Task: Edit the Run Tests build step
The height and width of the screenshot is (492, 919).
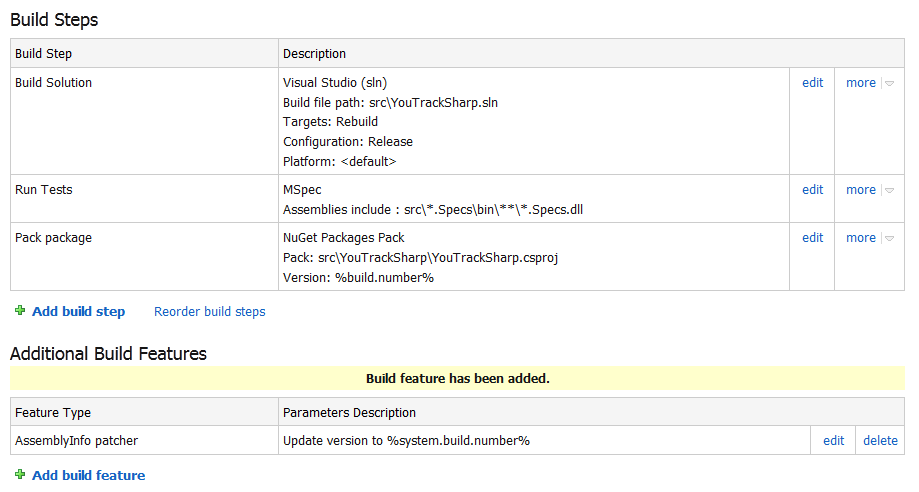Action: click(x=812, y=190)
